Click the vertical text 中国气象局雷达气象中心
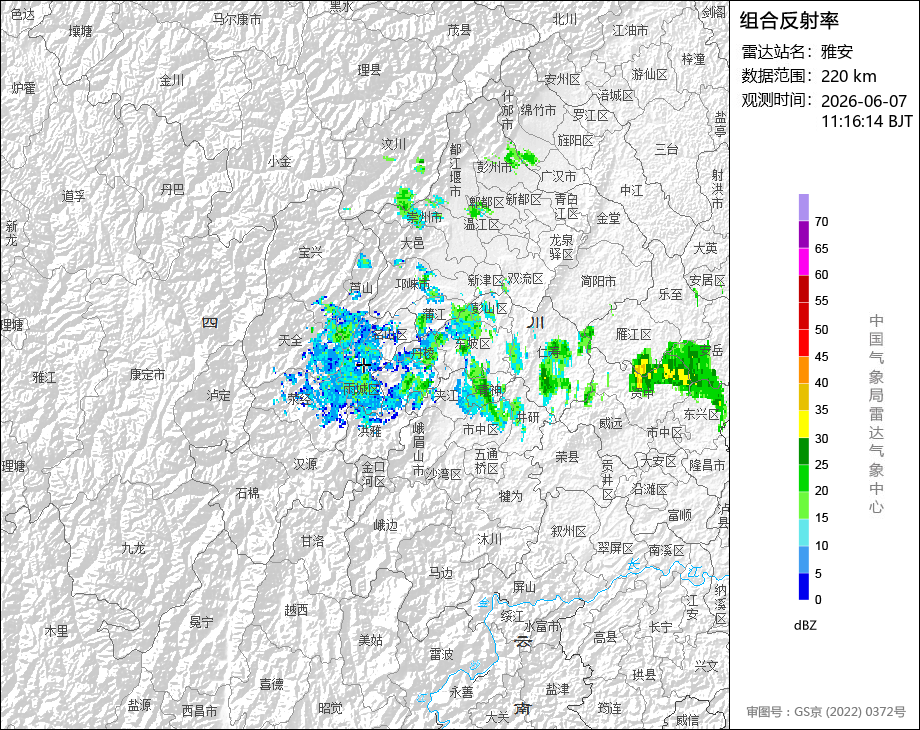Image resolution: width=920 pixels, height=730 pixels. tap(876, 414)
